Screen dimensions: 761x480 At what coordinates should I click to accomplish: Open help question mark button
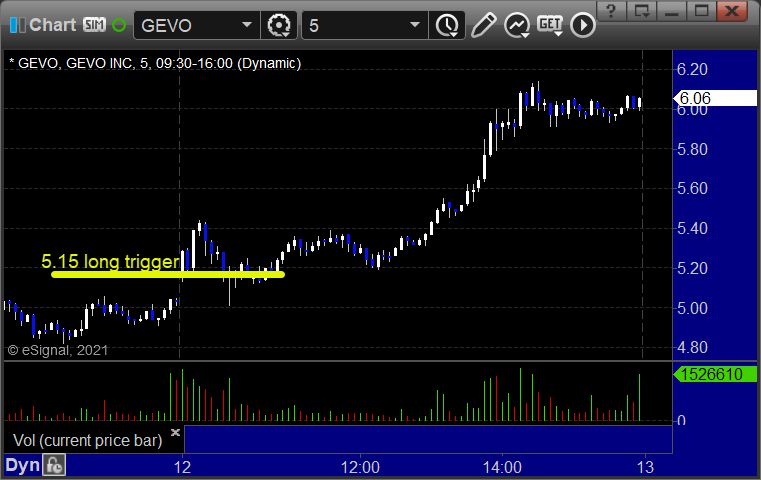point(611,11)
